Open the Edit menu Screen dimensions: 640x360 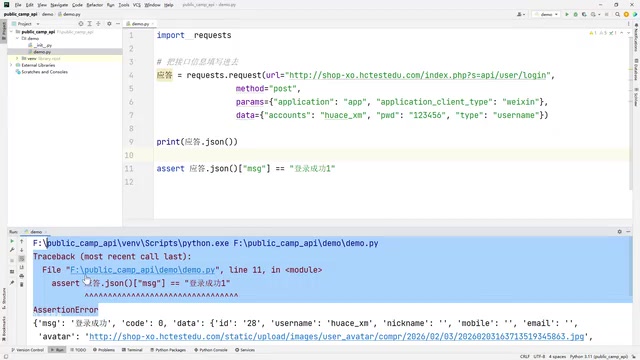point(30,5)
